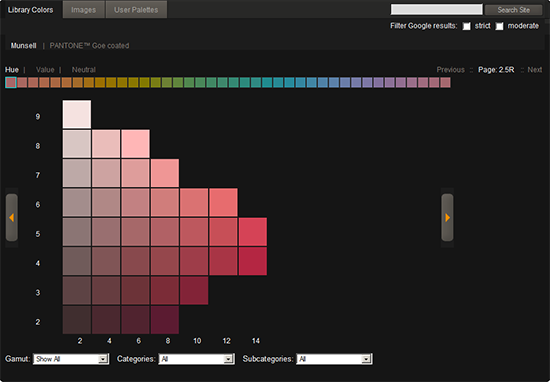This screenshot has width=550, height=382.
Task: Pick the value 5 chroma 8 swatch
Action: tap(165, 232)
